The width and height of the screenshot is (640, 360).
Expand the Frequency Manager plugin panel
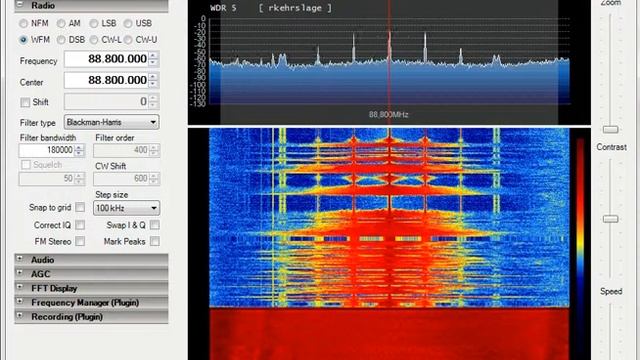20,302
